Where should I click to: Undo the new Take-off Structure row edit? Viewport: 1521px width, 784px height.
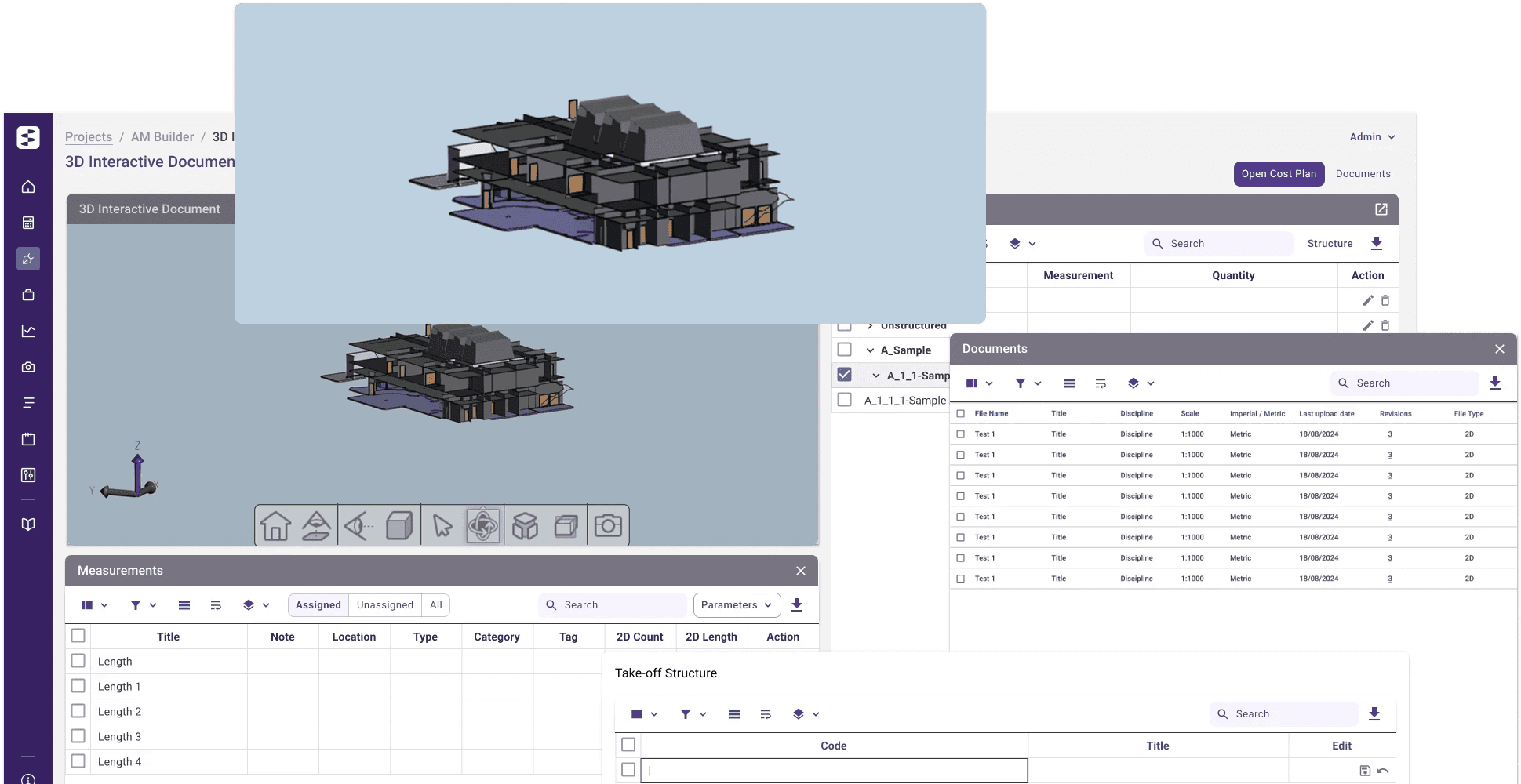(x=1382, y=771)
